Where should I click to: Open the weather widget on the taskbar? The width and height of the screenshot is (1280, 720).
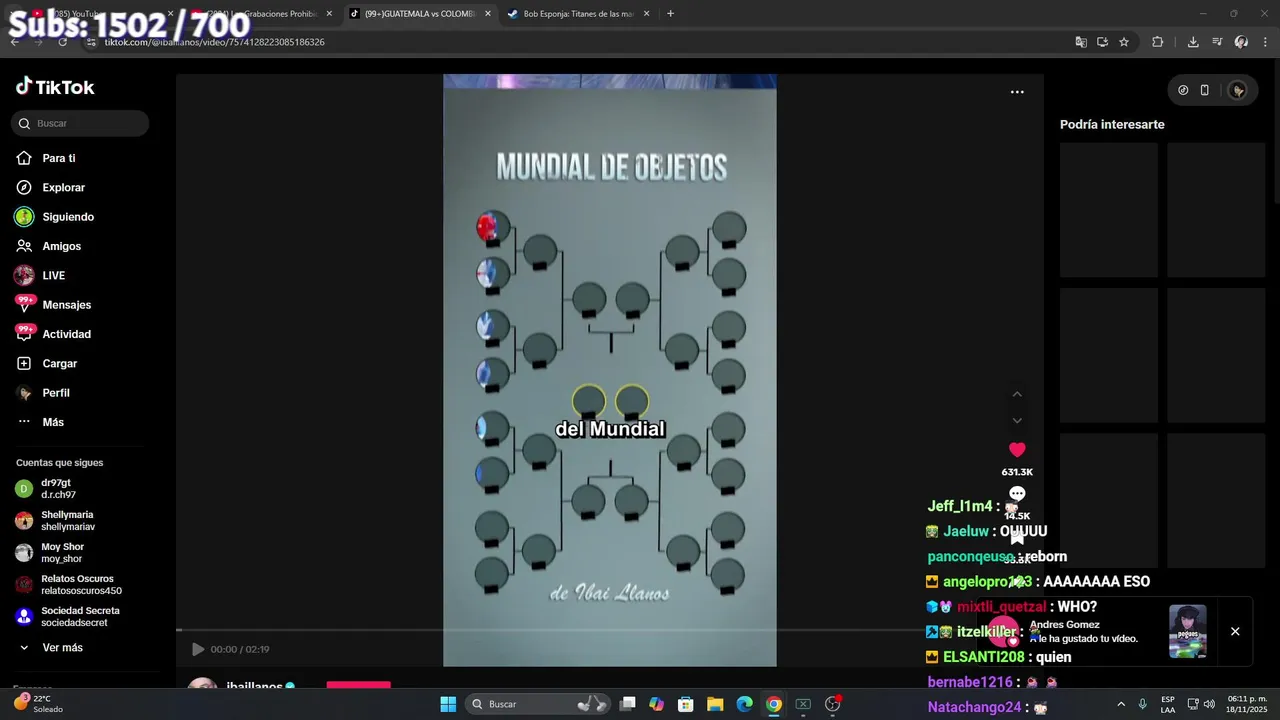pyautogui.click(x=38, y=704)
